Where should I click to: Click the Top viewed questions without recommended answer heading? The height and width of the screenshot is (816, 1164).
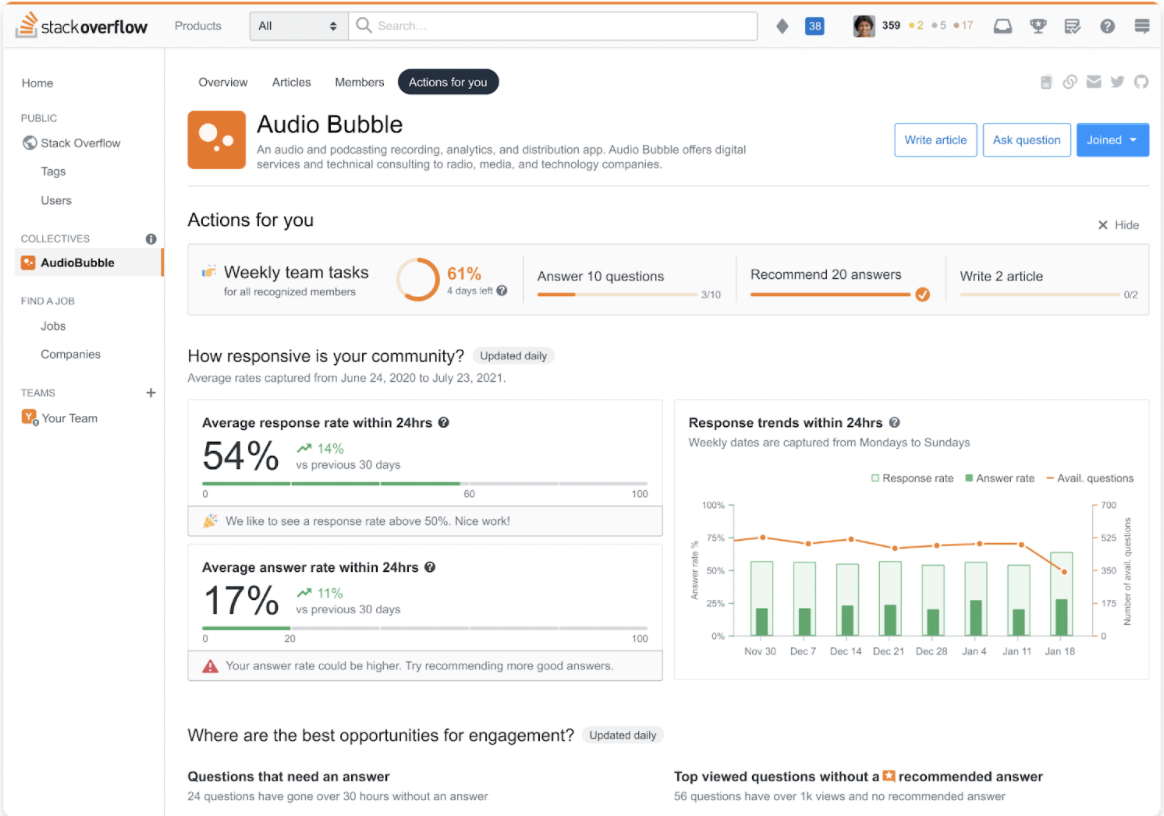pos(858,777)
